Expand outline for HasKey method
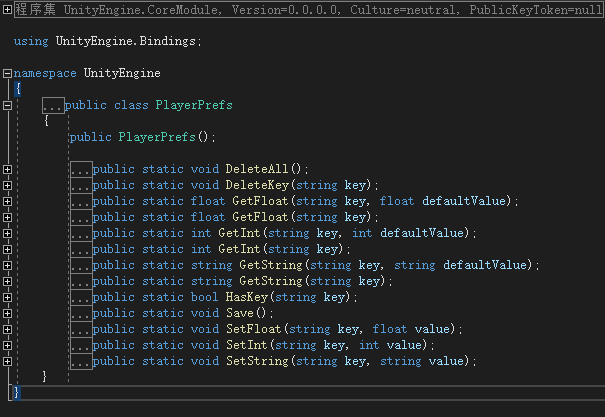605x417 pixels. (x=7, y=297)
